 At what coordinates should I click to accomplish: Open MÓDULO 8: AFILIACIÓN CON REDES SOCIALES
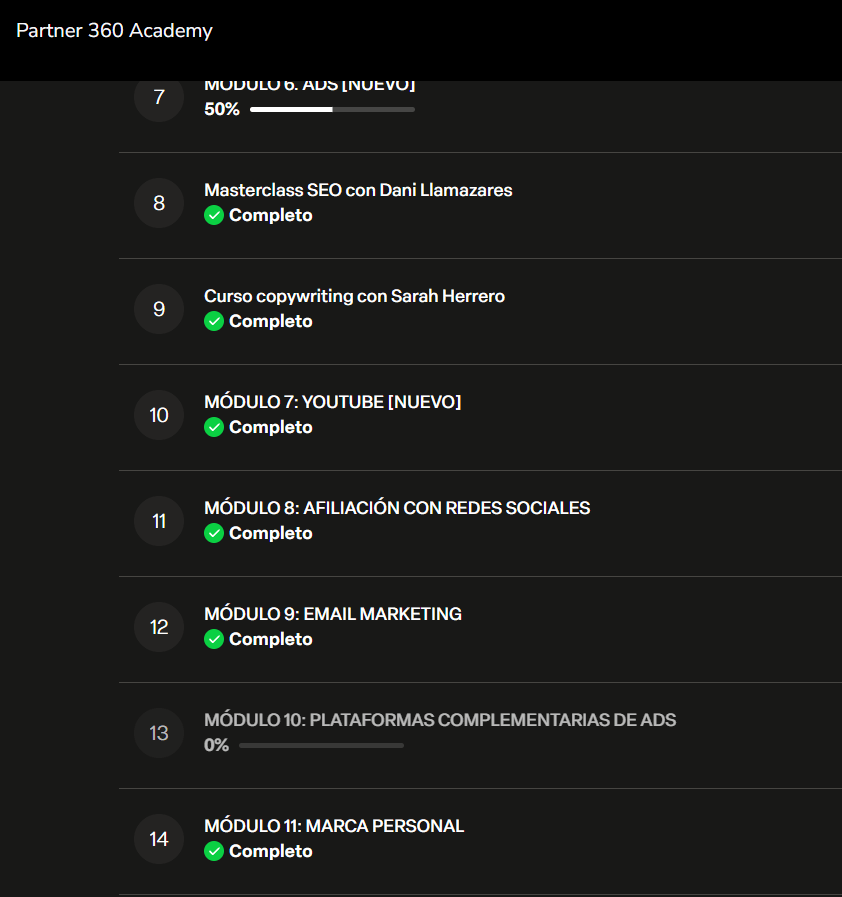click(397, 508)
